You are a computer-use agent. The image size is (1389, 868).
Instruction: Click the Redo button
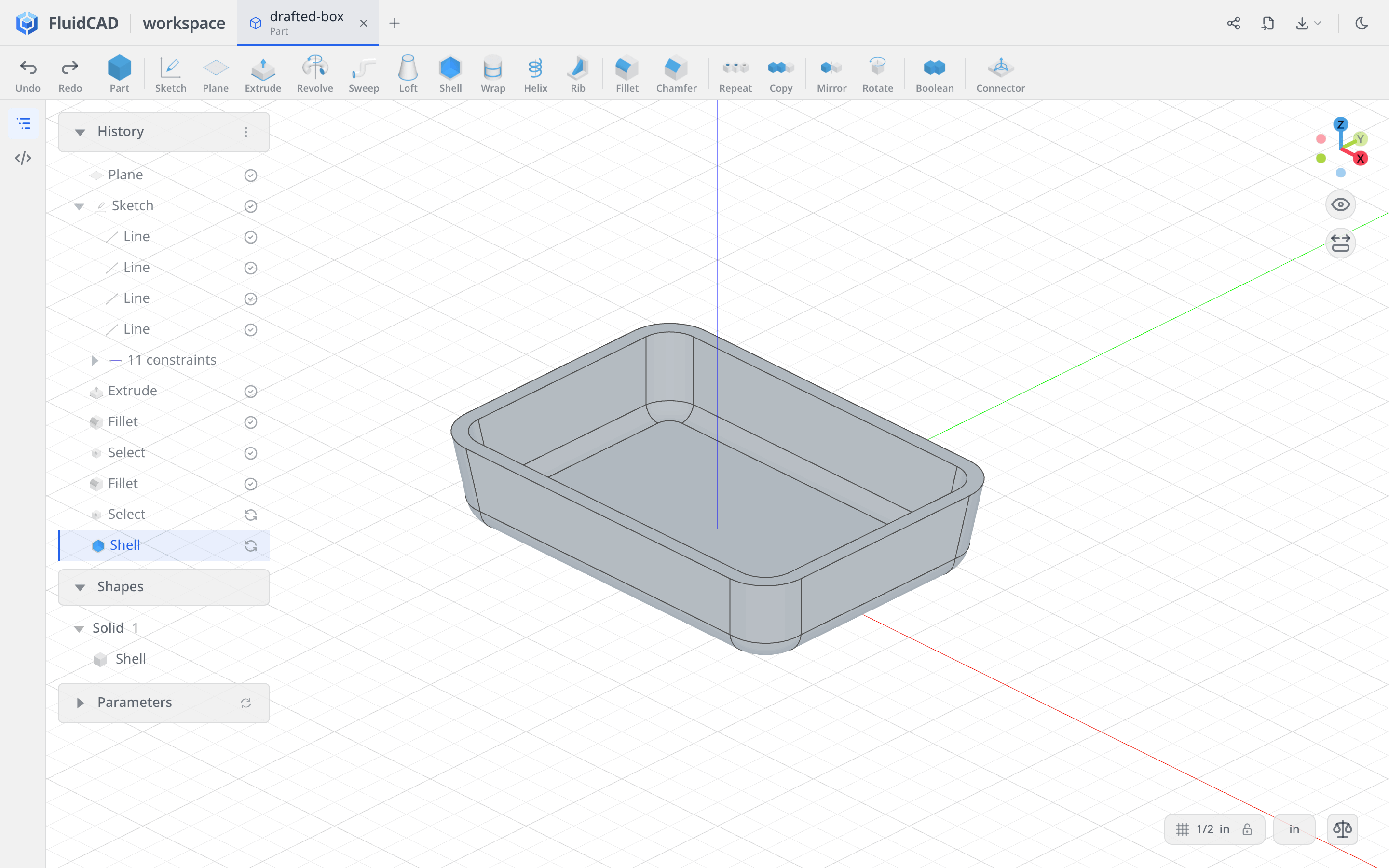(70, 75)
